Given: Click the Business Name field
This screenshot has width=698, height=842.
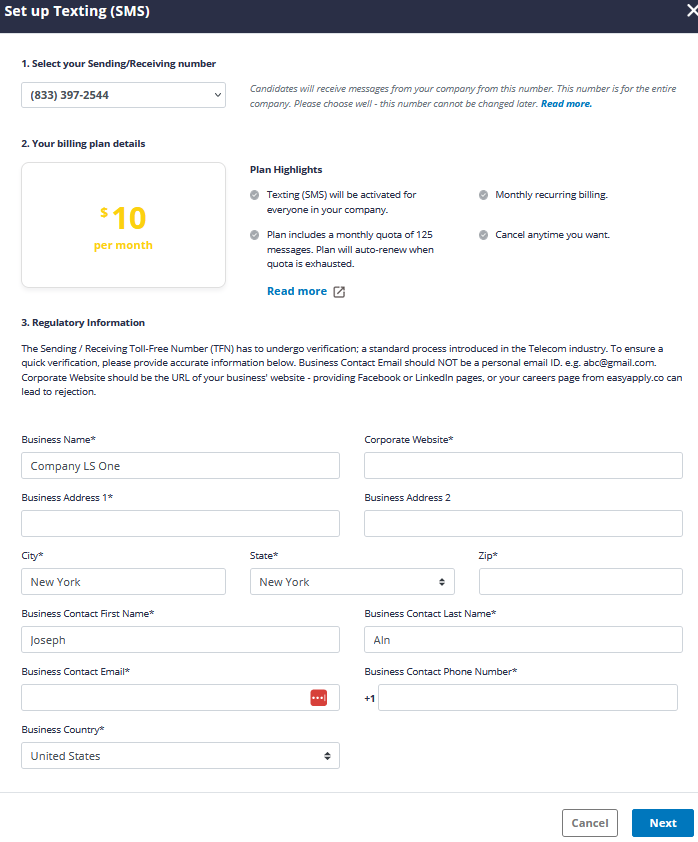Looking at the screenshot, I should coord(180,466).
